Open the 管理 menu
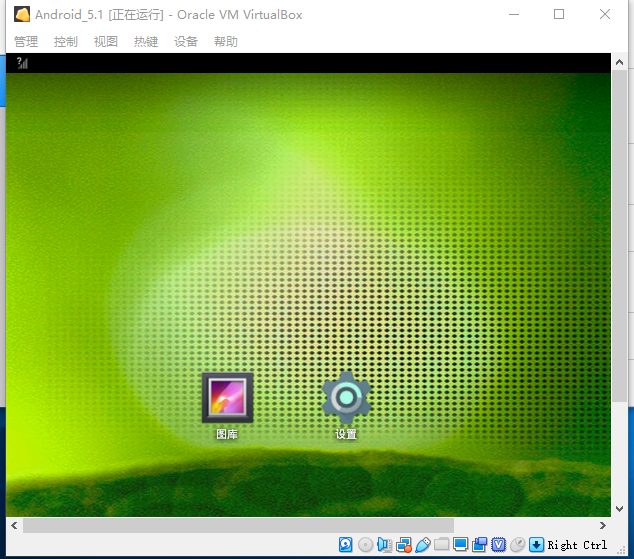The height and width of the screenshot is (559, 634). click(26, 41)
